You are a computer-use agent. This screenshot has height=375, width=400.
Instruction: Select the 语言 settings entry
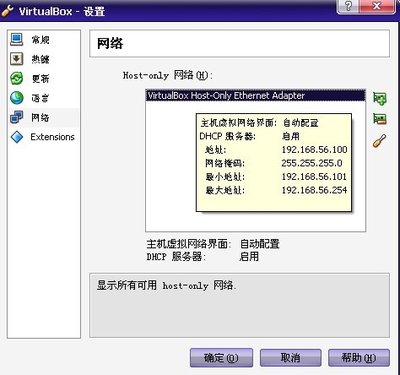[40, 98]
